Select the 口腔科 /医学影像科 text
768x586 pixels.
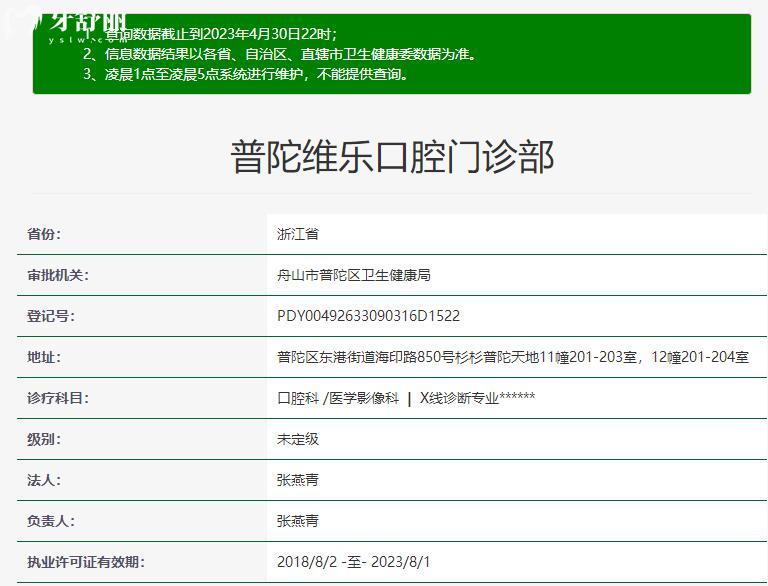click(338, 398)
